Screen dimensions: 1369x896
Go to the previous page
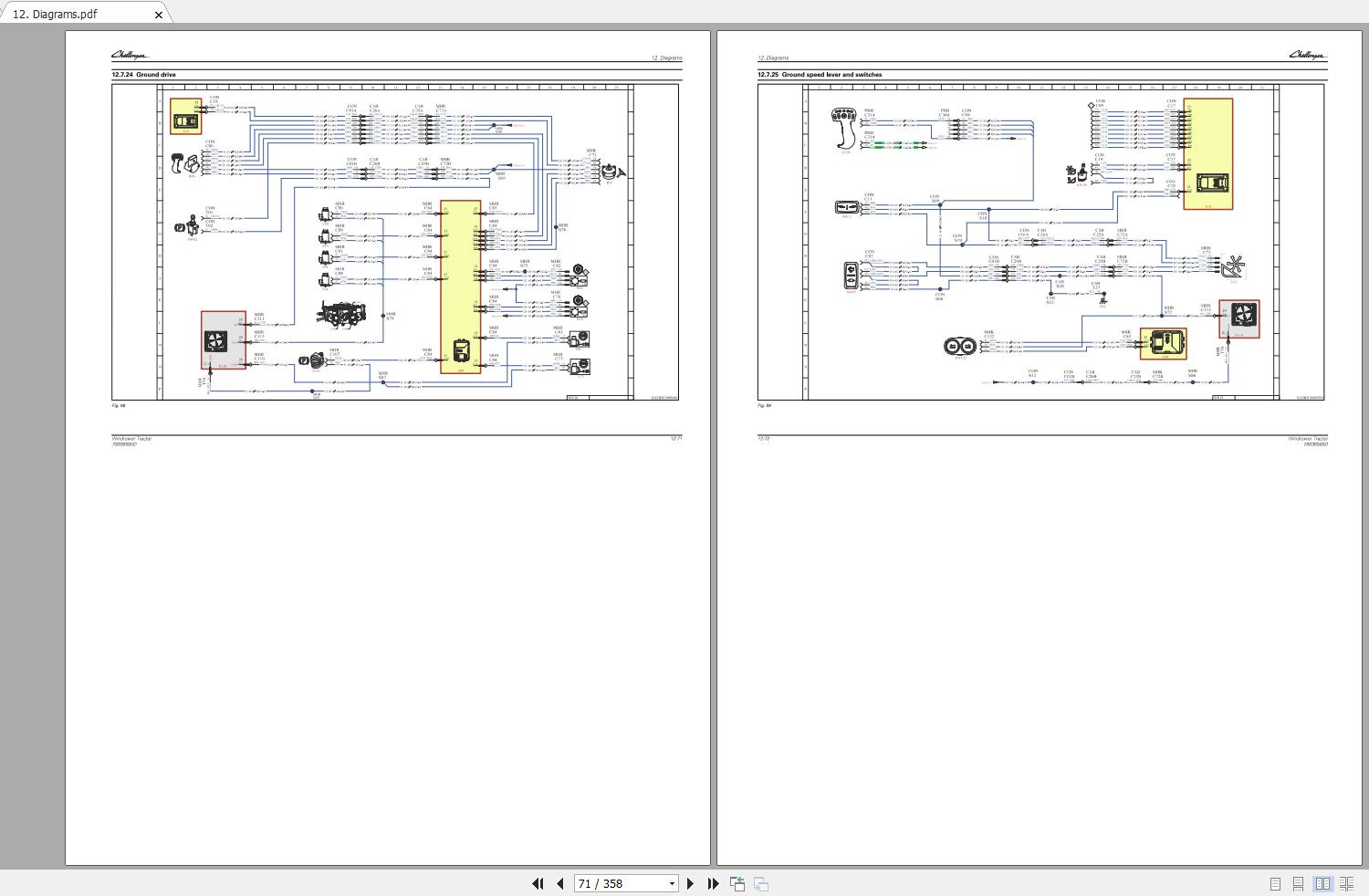coord(559,883)
